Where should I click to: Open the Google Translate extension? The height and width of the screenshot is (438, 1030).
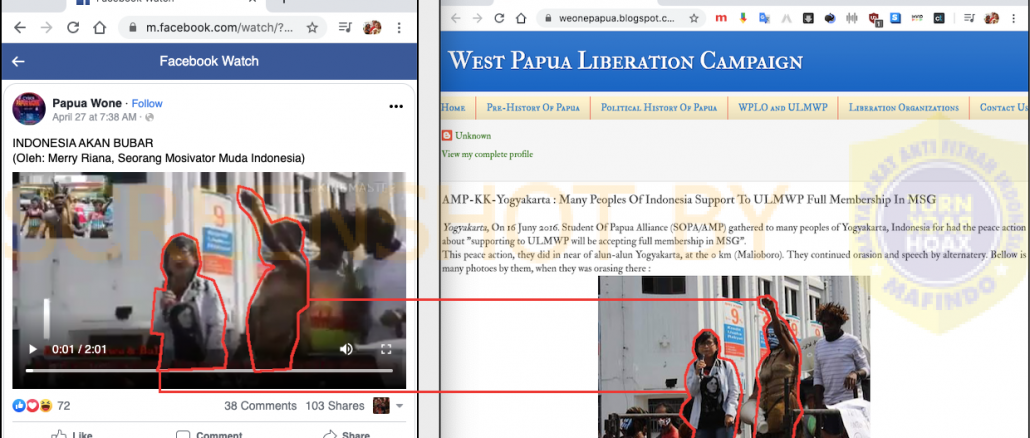click(x=764, y=18)
